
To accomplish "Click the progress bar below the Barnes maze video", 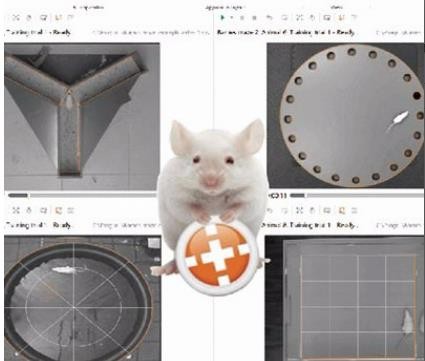I will pyautogui.click(x=357, y=195).
